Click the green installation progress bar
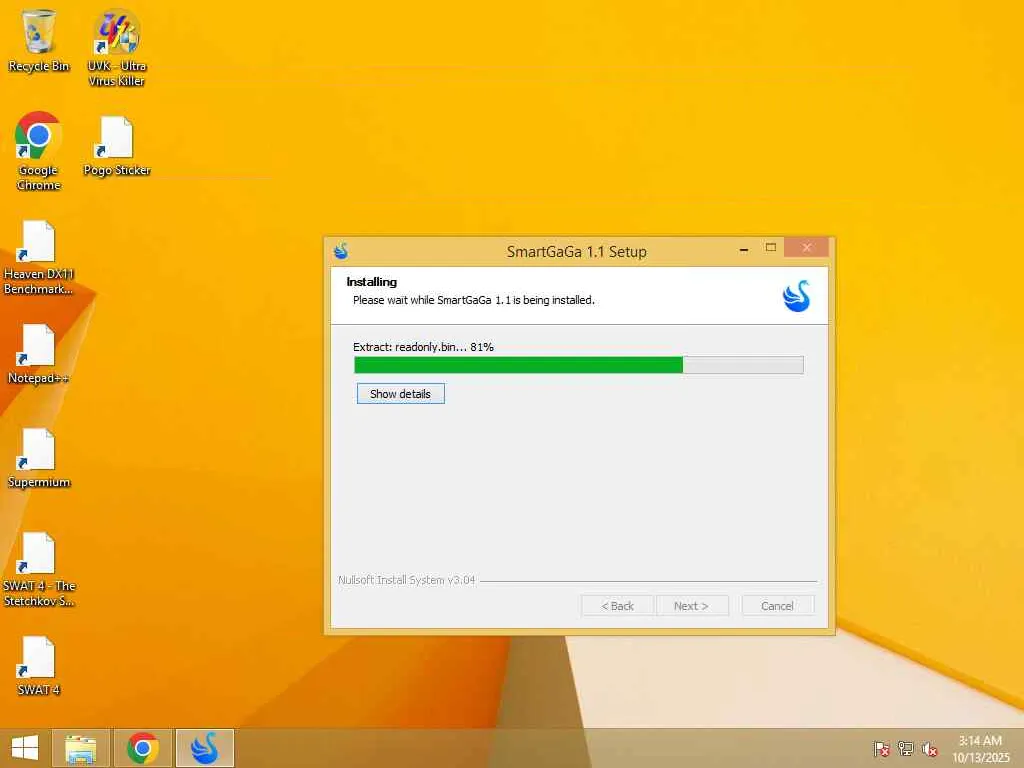The height and width of the screenshot is (768, 1024). 579,365
